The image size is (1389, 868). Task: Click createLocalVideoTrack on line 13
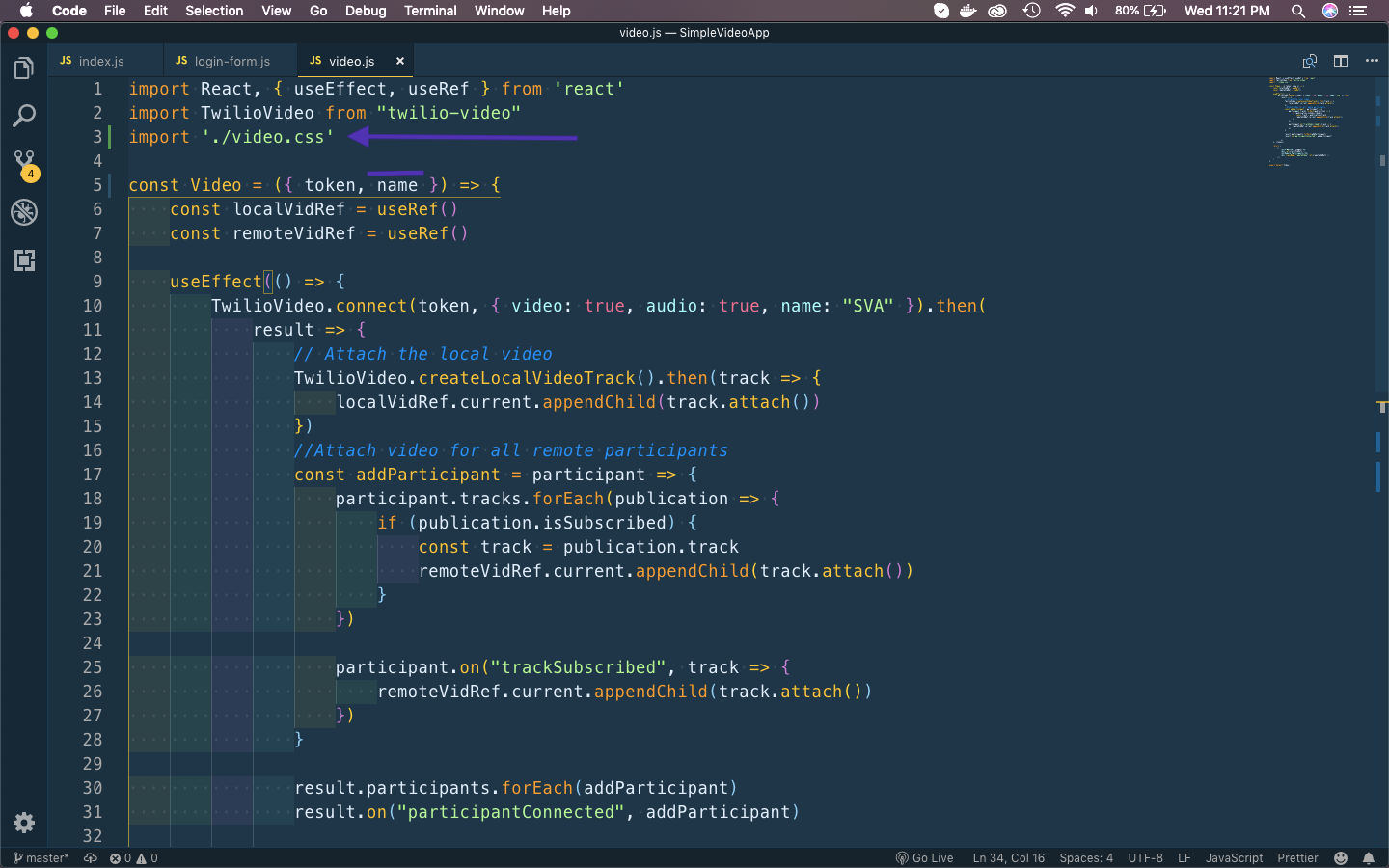click(527, 378)
